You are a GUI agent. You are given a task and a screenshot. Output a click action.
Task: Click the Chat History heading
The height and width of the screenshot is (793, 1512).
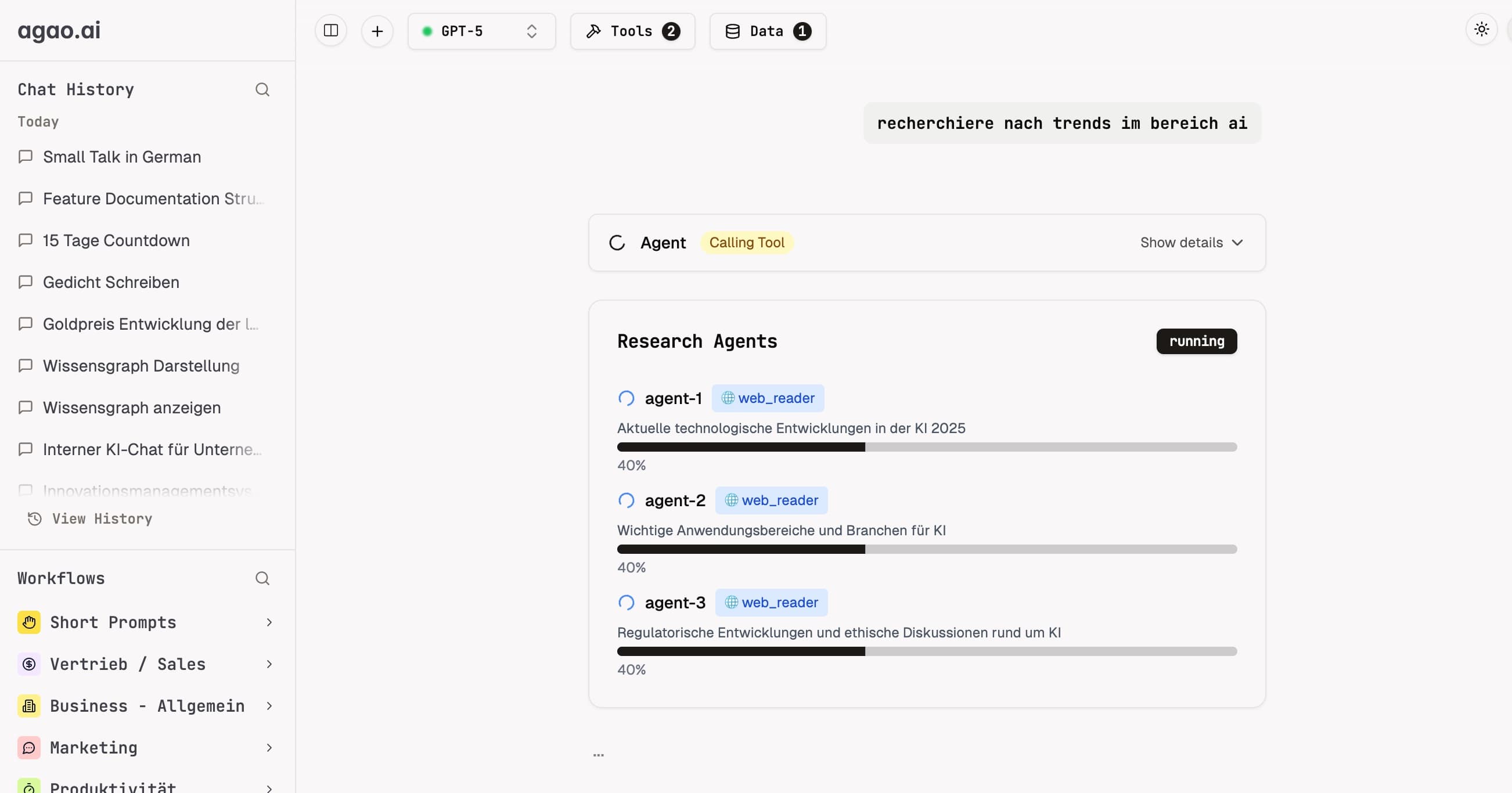pyautogui.click(x=75, y=89)
